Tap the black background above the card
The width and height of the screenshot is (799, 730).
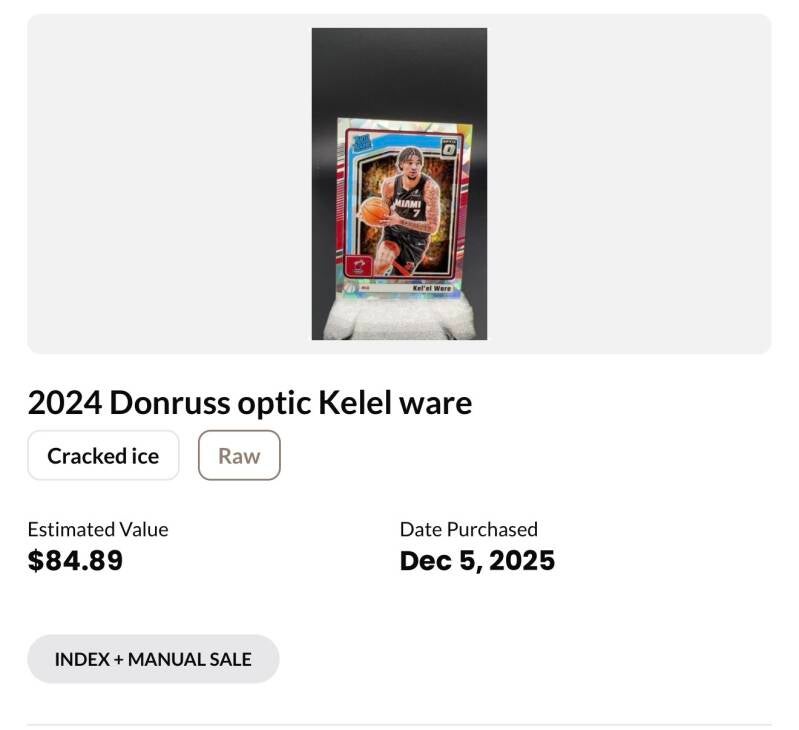coord(399,70)
